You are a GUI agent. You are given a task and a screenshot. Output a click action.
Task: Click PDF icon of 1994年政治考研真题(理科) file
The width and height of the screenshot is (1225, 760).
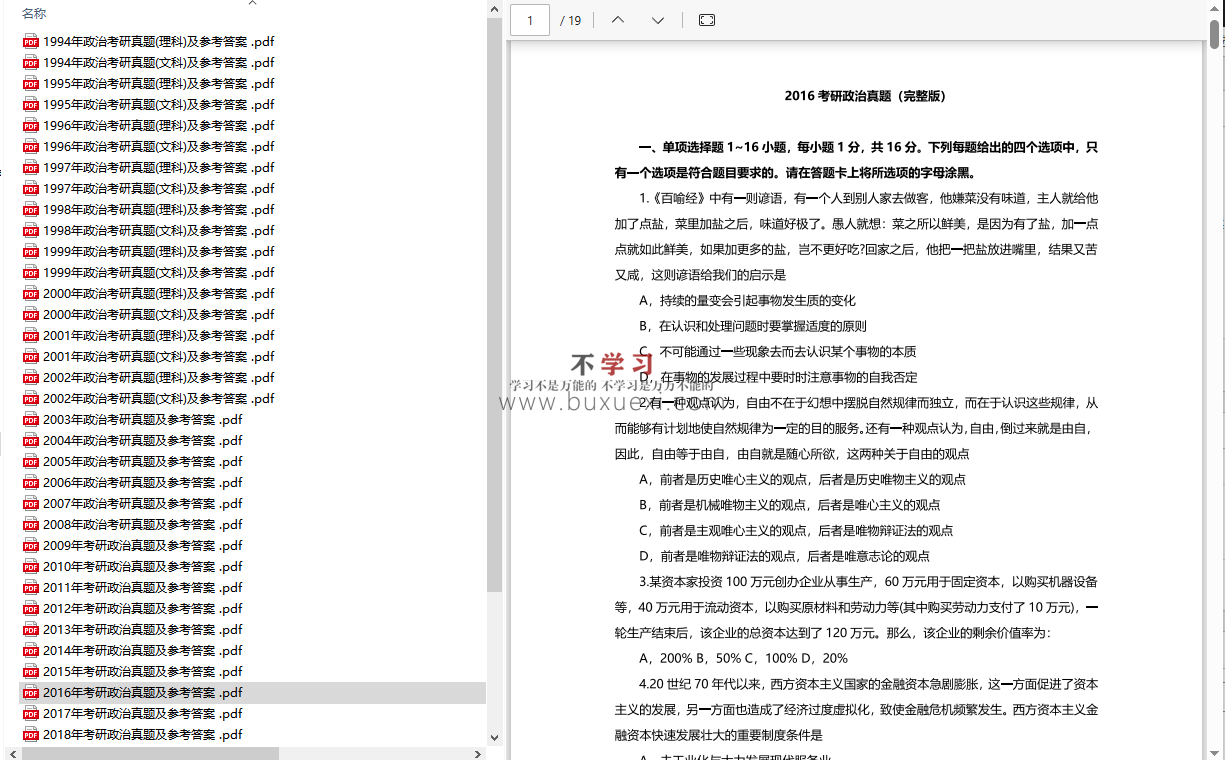point(30,42)
